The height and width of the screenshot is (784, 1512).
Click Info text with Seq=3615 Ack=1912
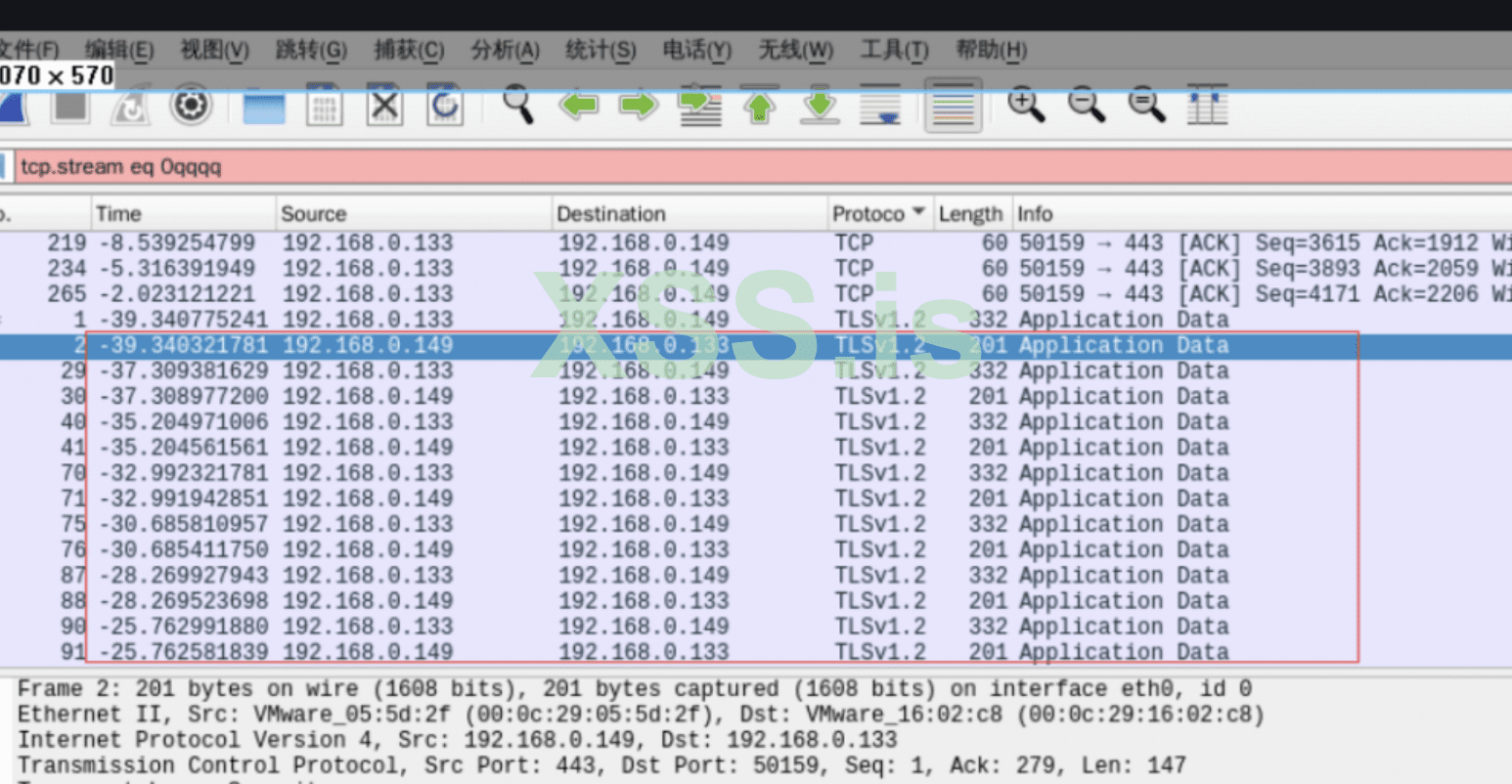1266,243
